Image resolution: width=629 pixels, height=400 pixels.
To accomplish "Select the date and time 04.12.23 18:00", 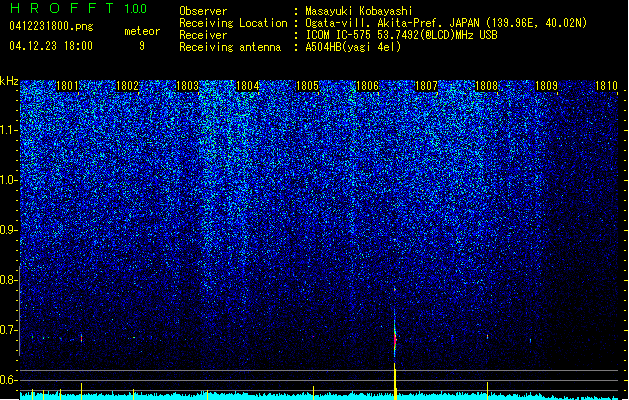I will click(x=51, y=46).
